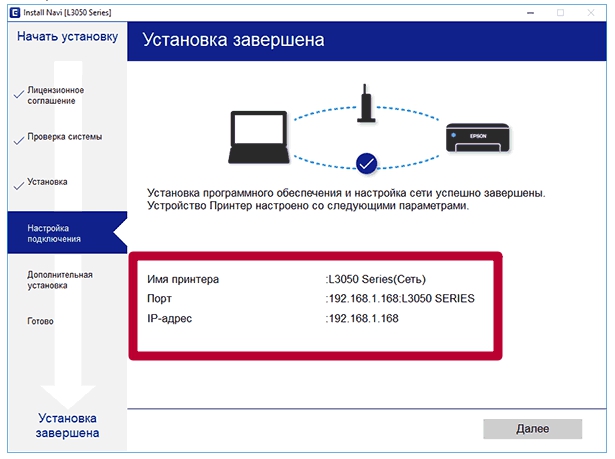
Task: Select the Лицензионное соглашение step
Action: (55, 95)
